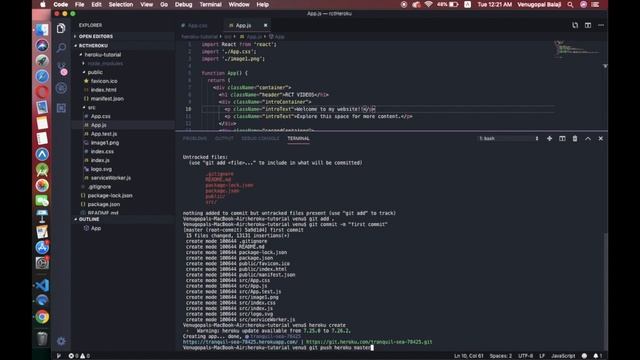The image size is (640, 360).
Task: Open Visual Studio Code from the Dock
Action: coord(42,285)
